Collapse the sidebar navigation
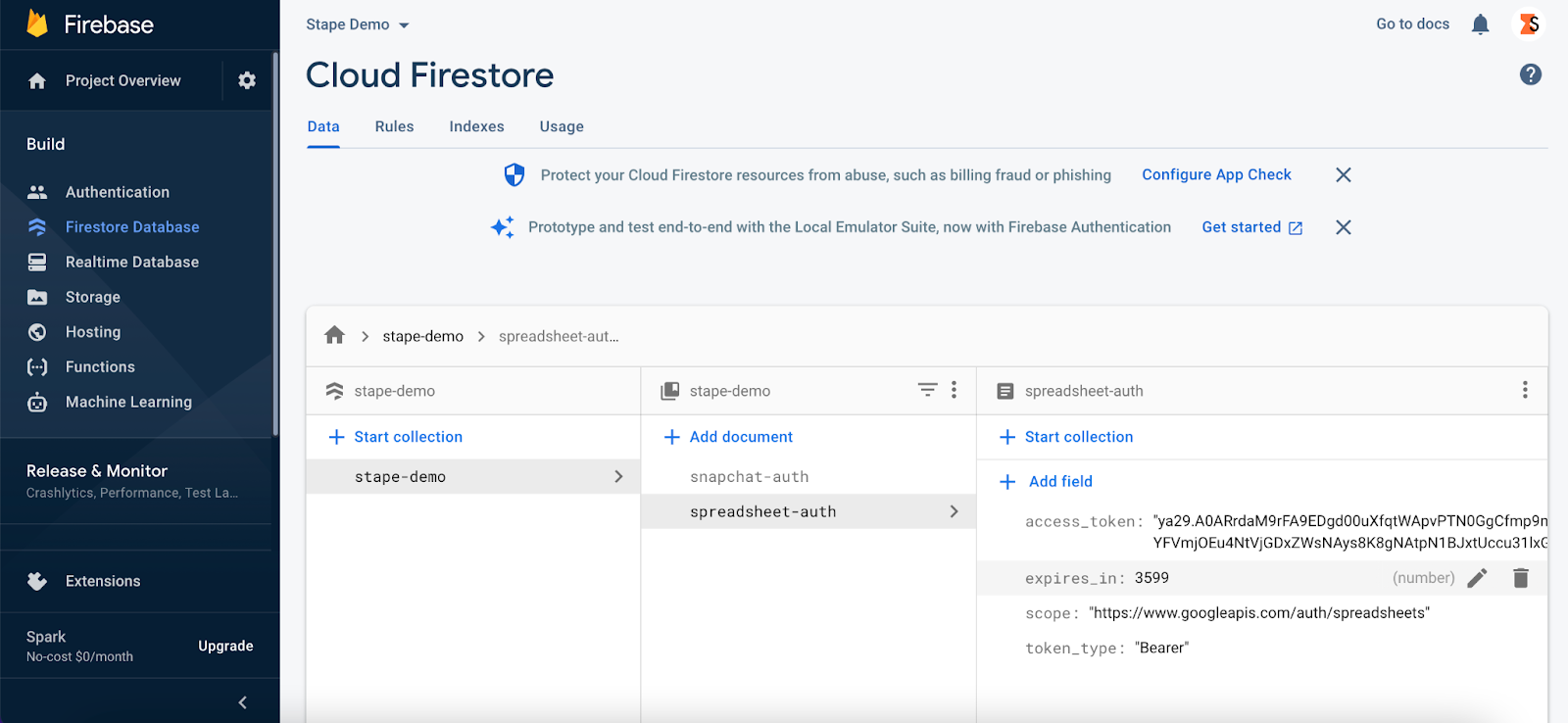 242,701
